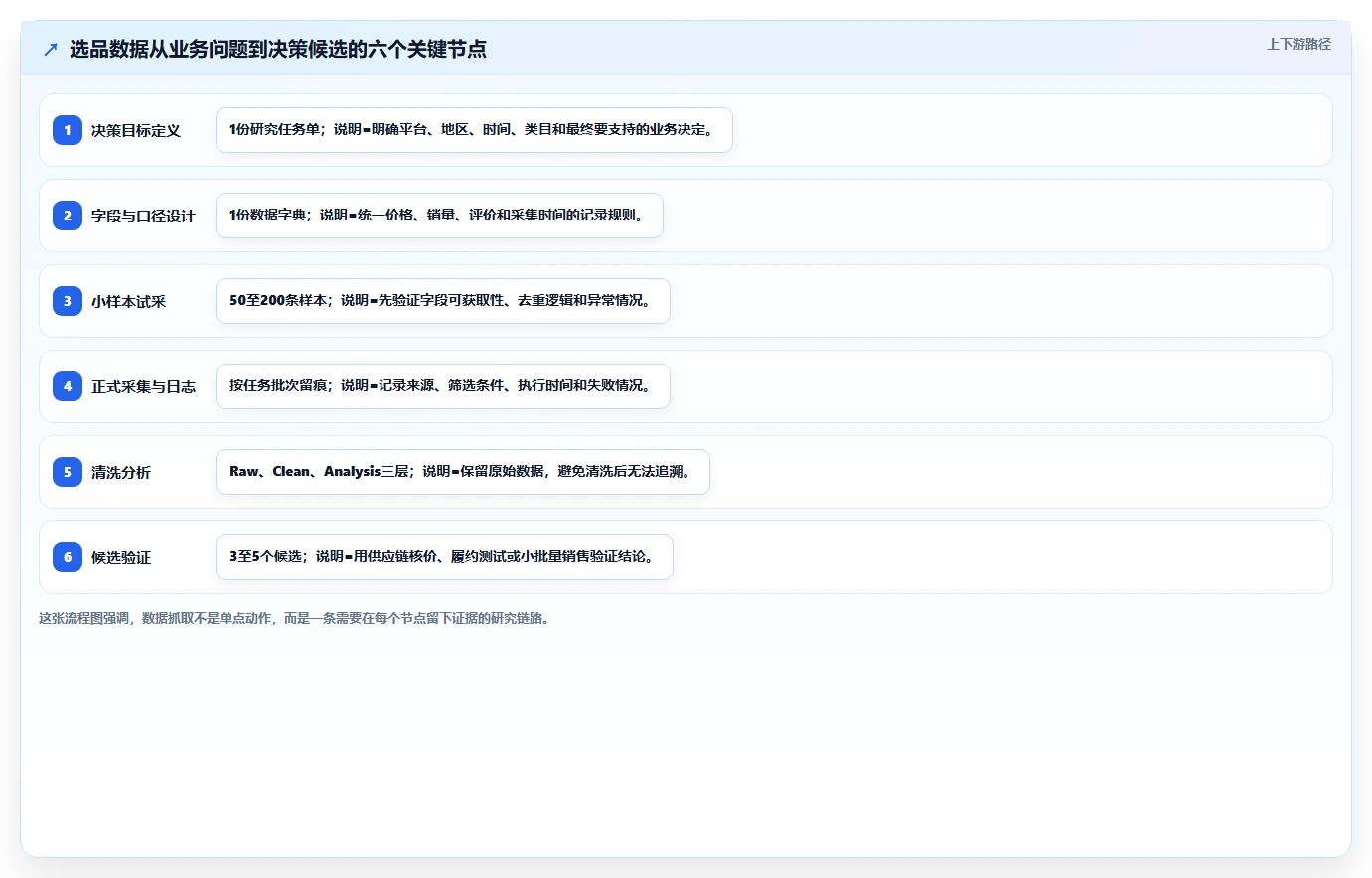The width and height of the screenshot is (1372, 878).
Task: Click the Raw、Clean、Analysis三层 description box
Action: point(463,472)
